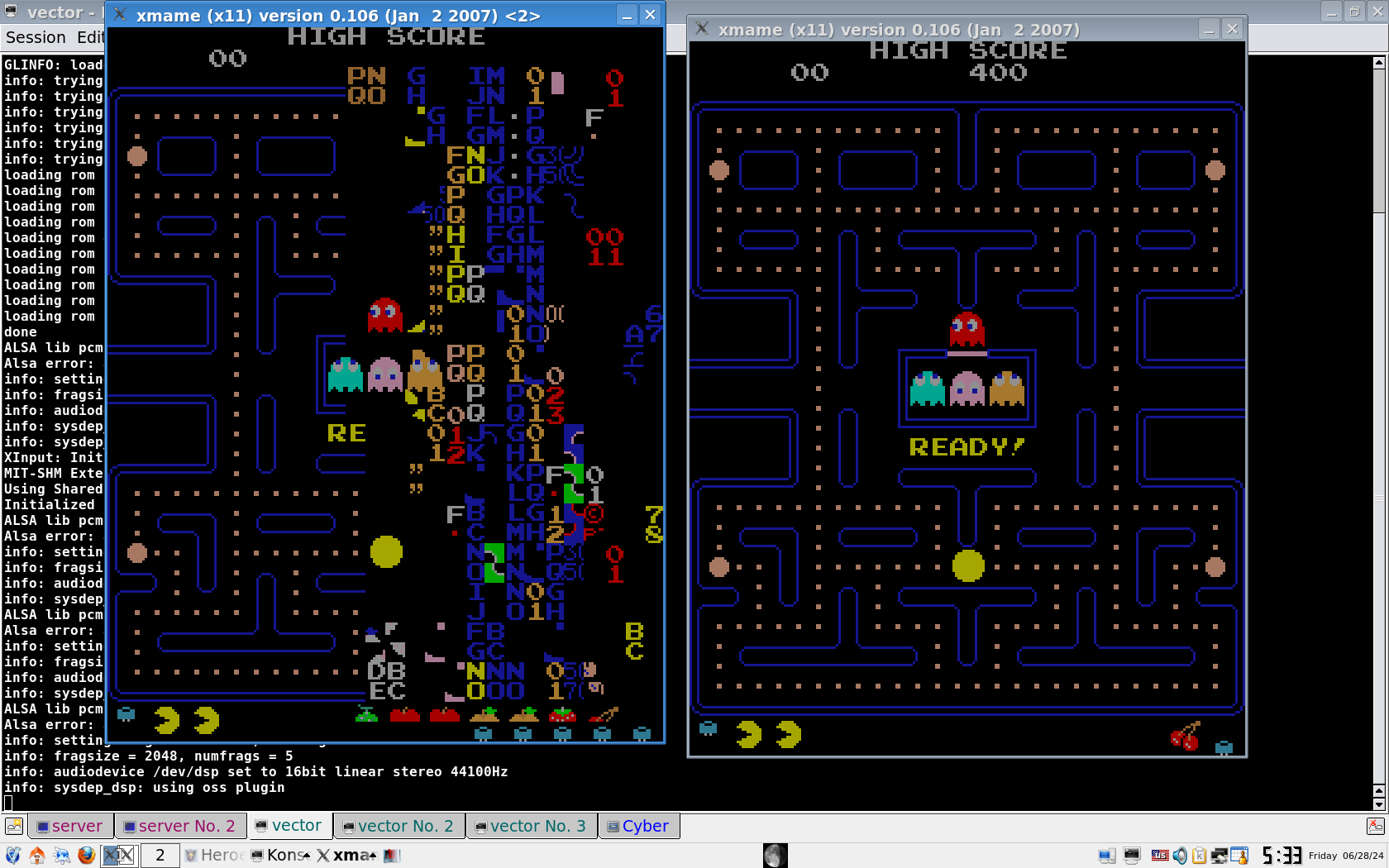The width and height of the screenshot is (1389, 868).
Task: Open the Heroes taskbar entry
Action: 213,855
